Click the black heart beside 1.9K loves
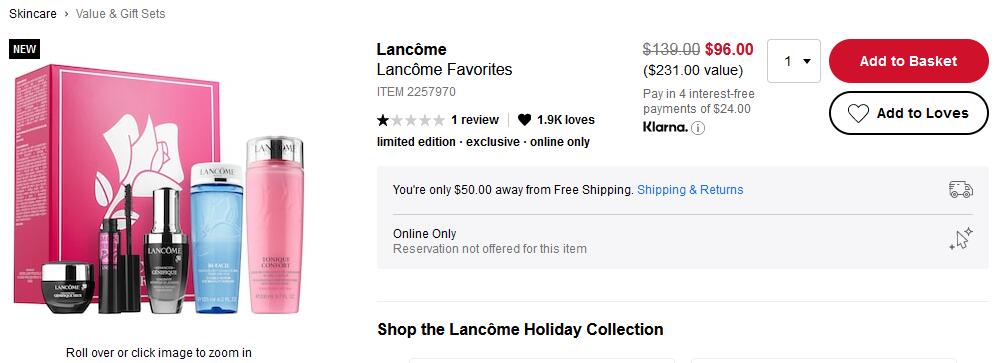Screen dimensions: 995x363 point(524,119)
